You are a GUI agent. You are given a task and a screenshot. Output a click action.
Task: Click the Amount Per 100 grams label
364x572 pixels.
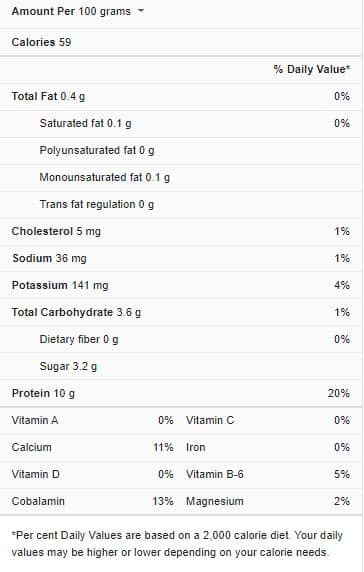coord(71,11)
